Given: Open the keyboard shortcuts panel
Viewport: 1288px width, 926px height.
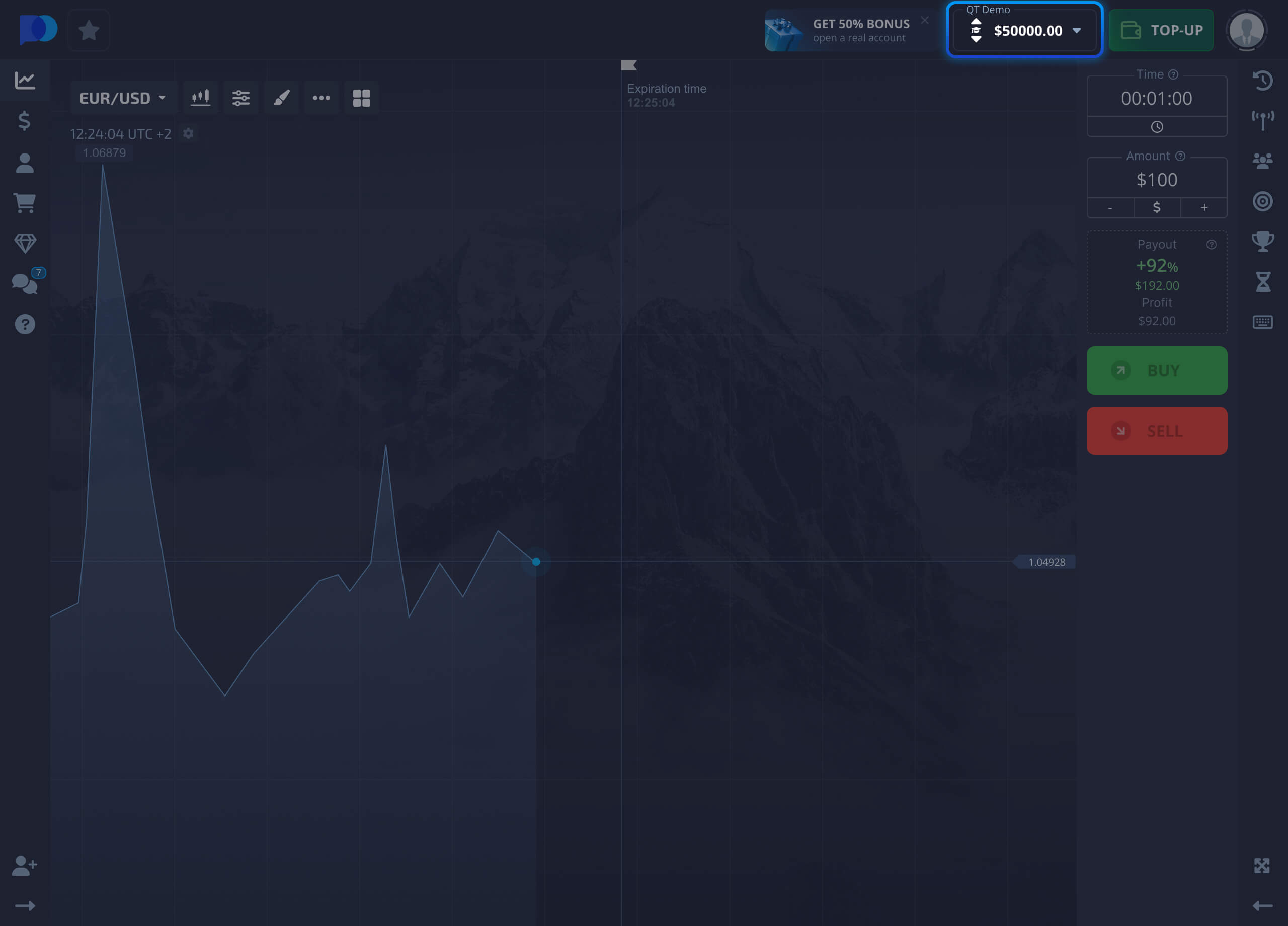Looking at the screenshot, I should (1263, 322).
